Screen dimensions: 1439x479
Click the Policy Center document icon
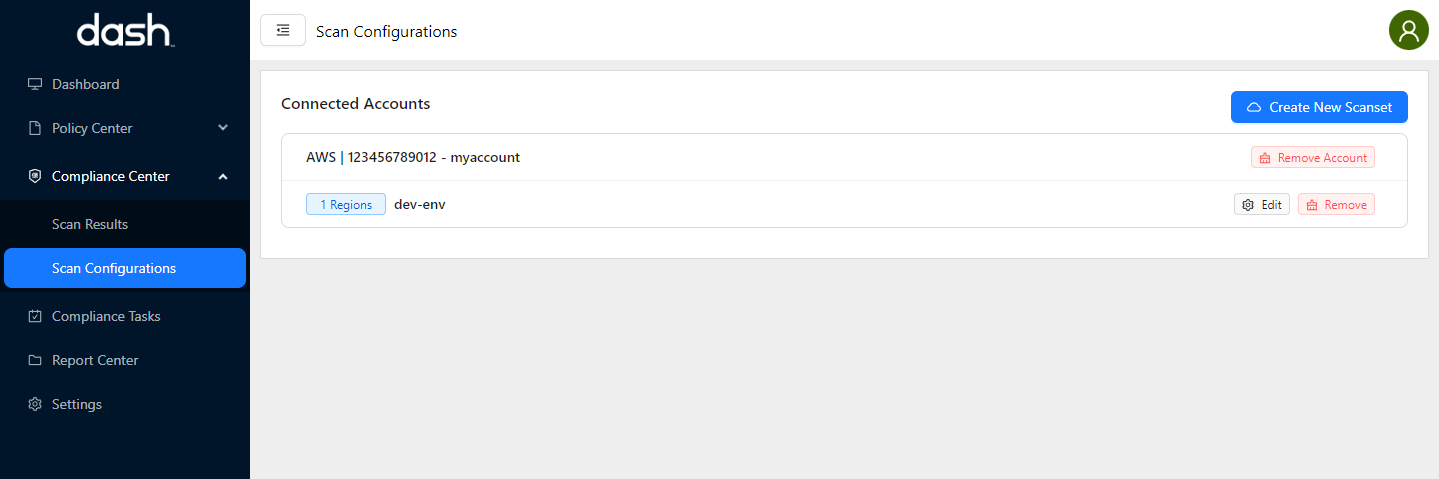pos(35,128)
